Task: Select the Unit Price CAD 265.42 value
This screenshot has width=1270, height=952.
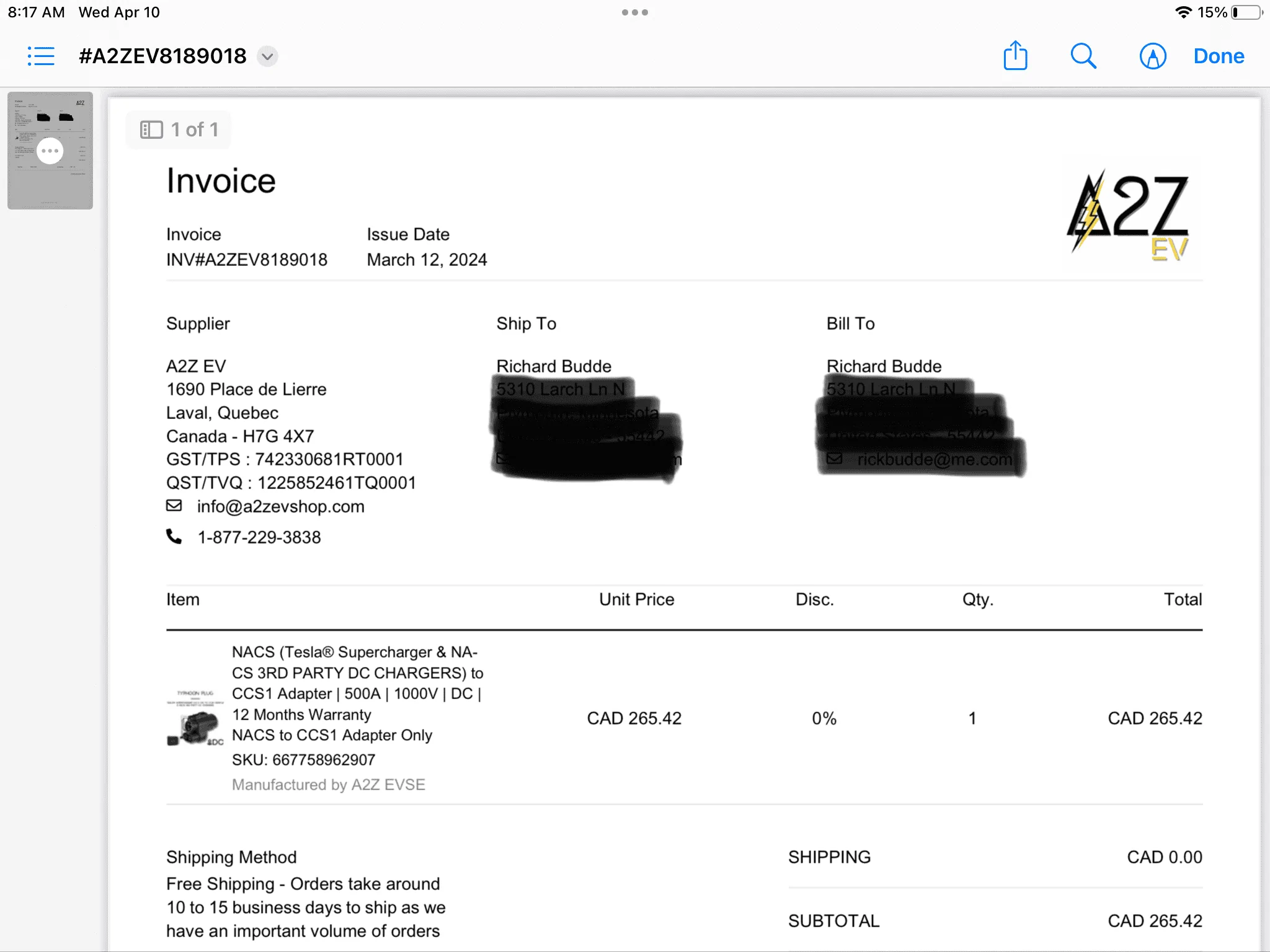Action: pos(634,718)
